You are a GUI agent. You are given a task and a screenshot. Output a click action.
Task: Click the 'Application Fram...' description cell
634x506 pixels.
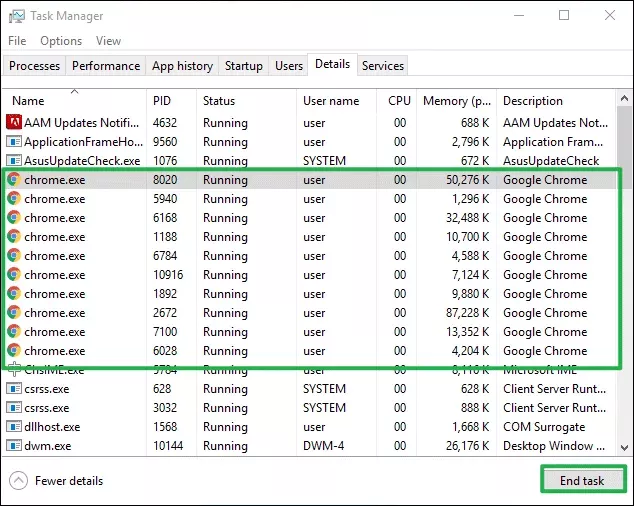[553, 142]
